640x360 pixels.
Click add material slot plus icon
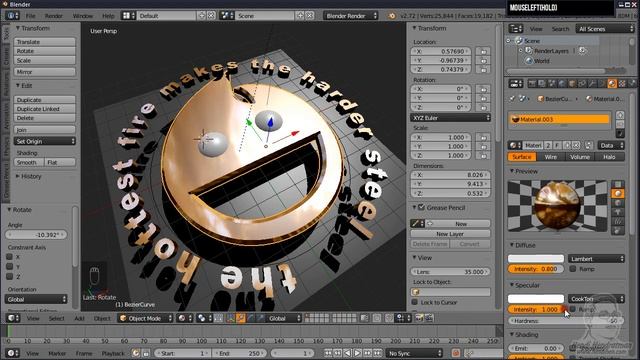pos(620,115)
